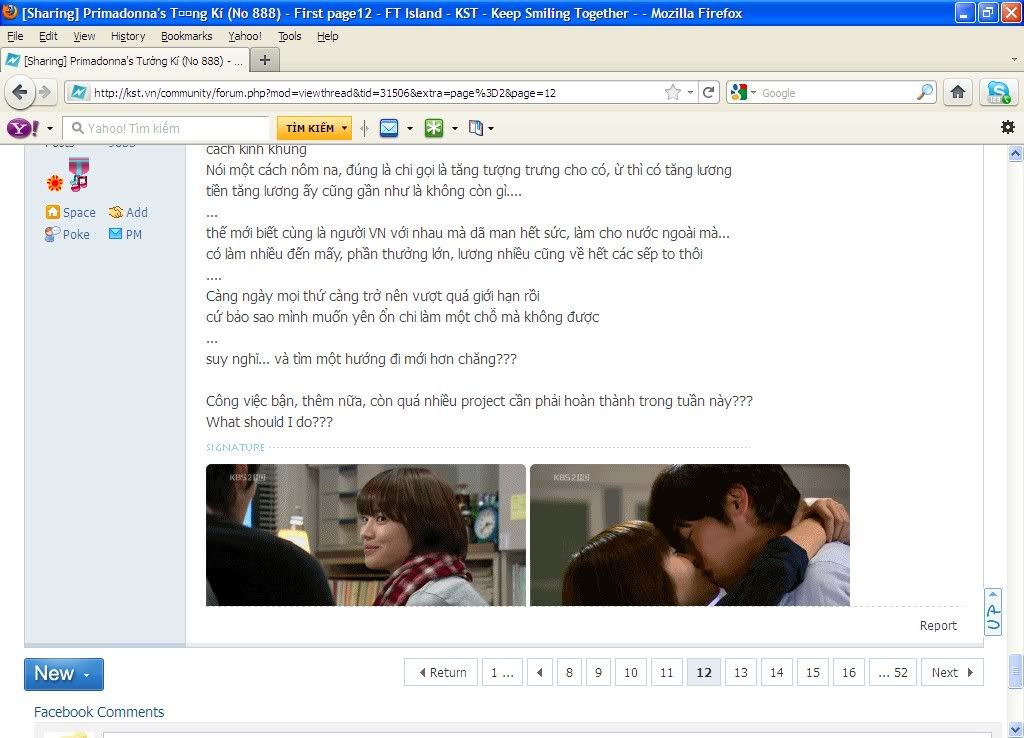Open Yahoo toolbar settings gear
This screenshot has height=738, width=1024.
(1008, 127)
